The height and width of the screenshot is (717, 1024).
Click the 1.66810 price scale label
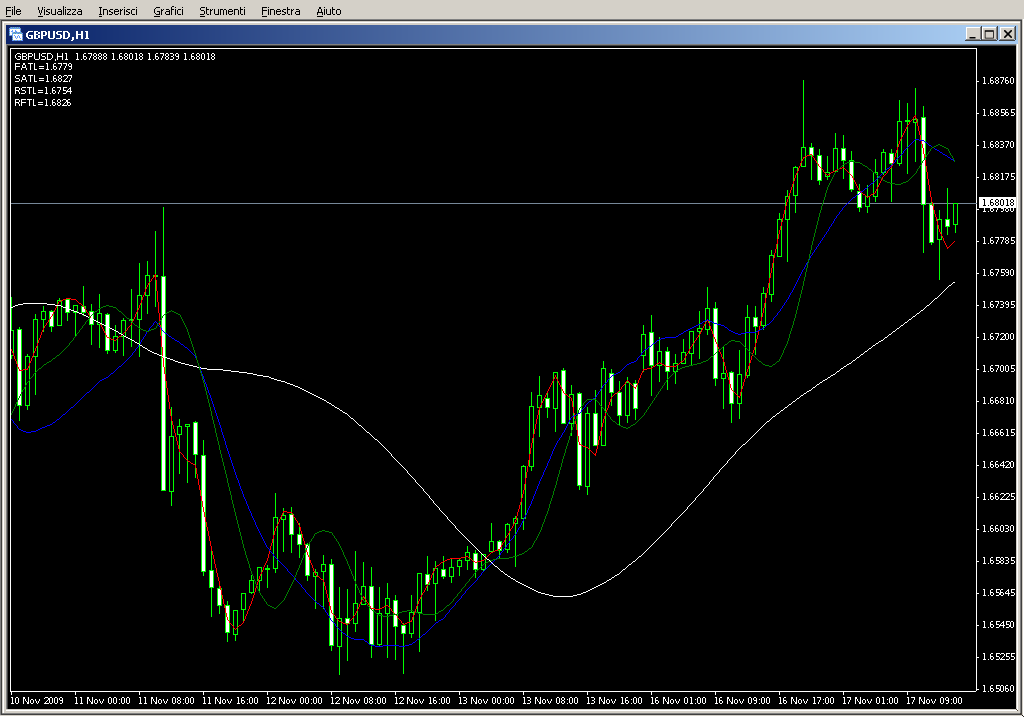point(999,400)
